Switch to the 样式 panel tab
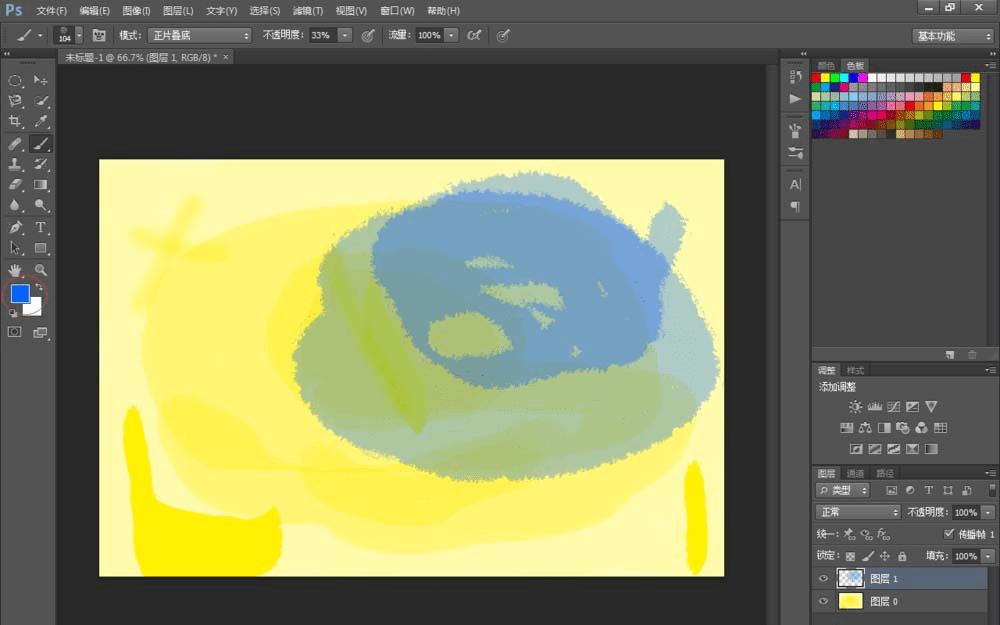The height and width of the screenshot is (625, 1000). coord(855,371)
